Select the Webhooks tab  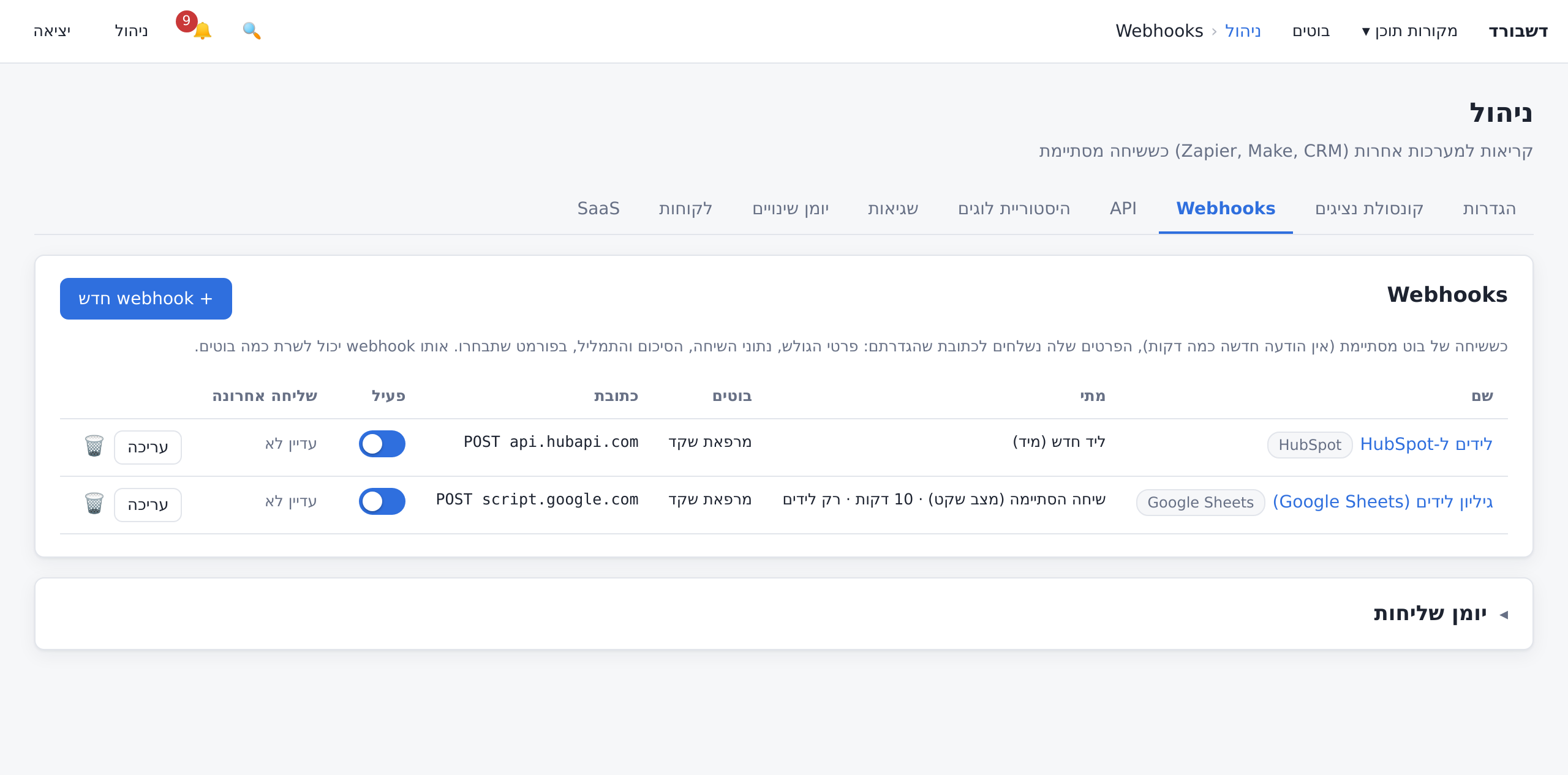1226,209
